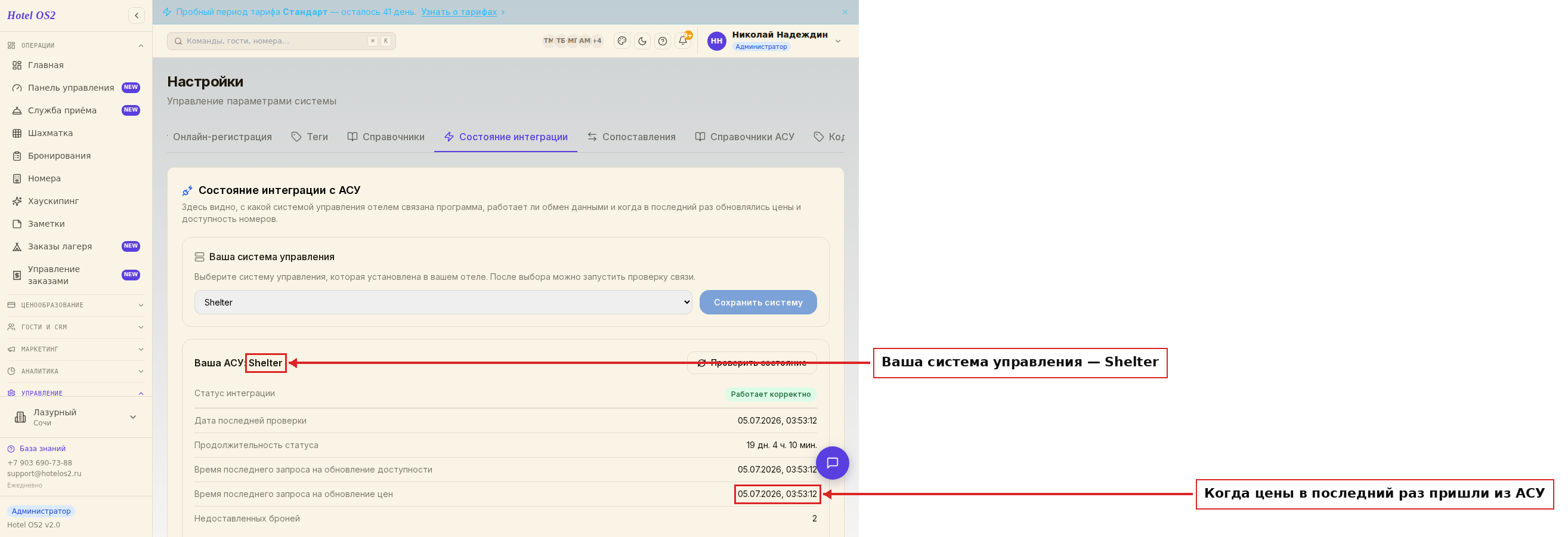
Task: Click the phone number +7 903 690-73-88
Action: [x=39, y=463]
